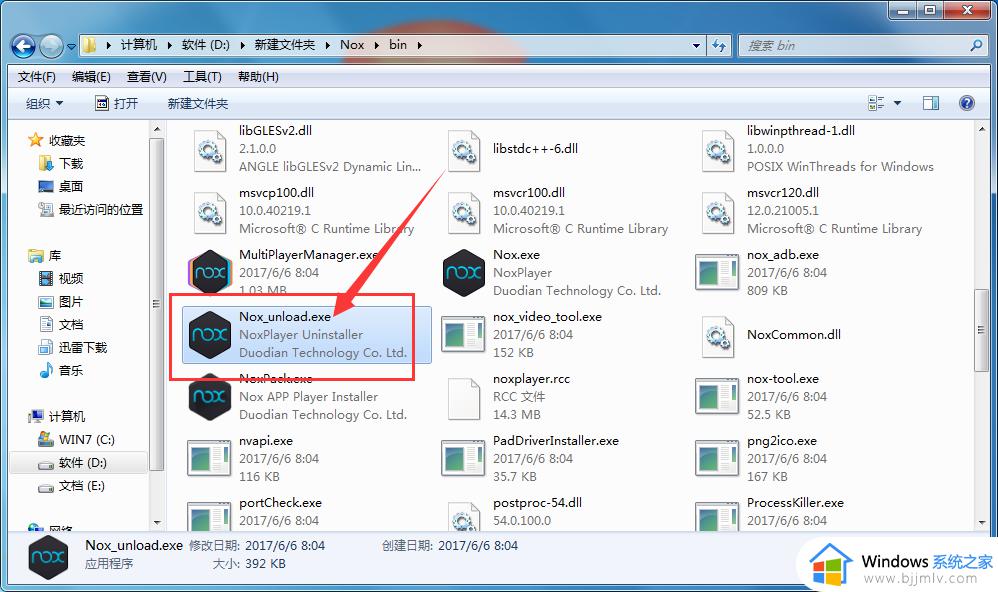Open the 帮助(H) menu
Viewport: 998px width, 592px height.
258,76
